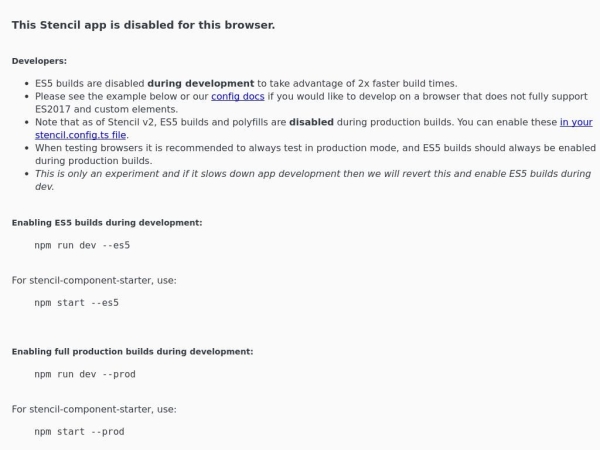Click the Enabling full production builds heading
The image size is (600, 450).
(x=132, y=352)
